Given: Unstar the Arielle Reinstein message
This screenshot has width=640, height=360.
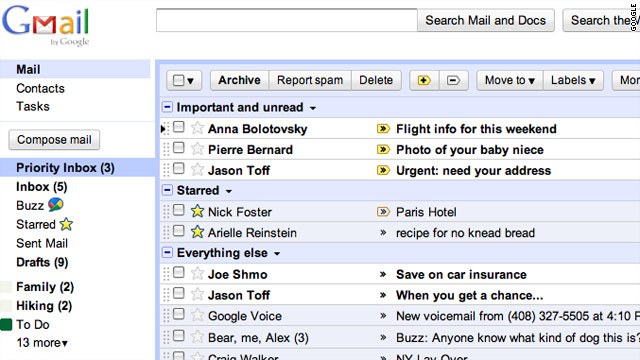Looking at the screenshot, I should (x=198, y=232).
